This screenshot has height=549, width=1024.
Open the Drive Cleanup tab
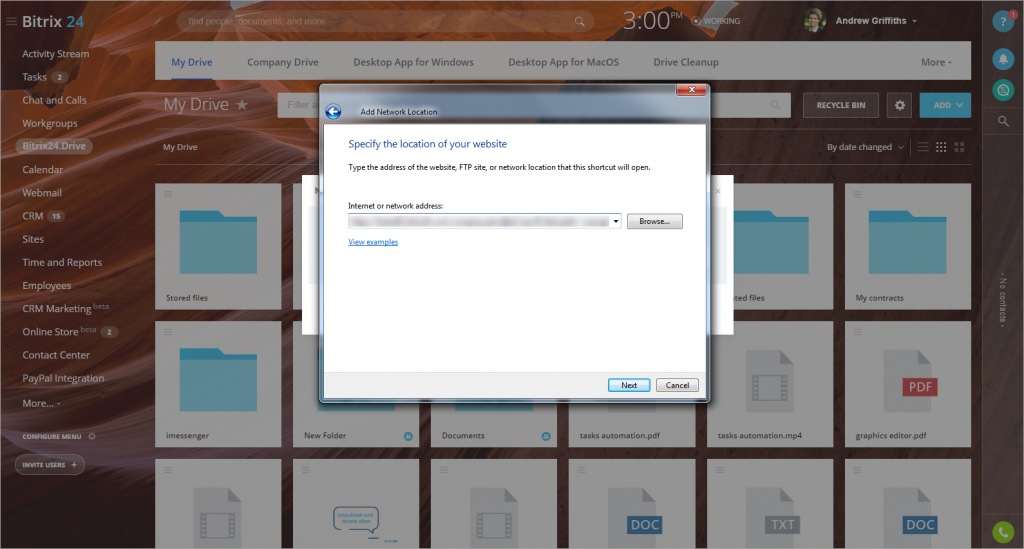(x=686, y=62)
